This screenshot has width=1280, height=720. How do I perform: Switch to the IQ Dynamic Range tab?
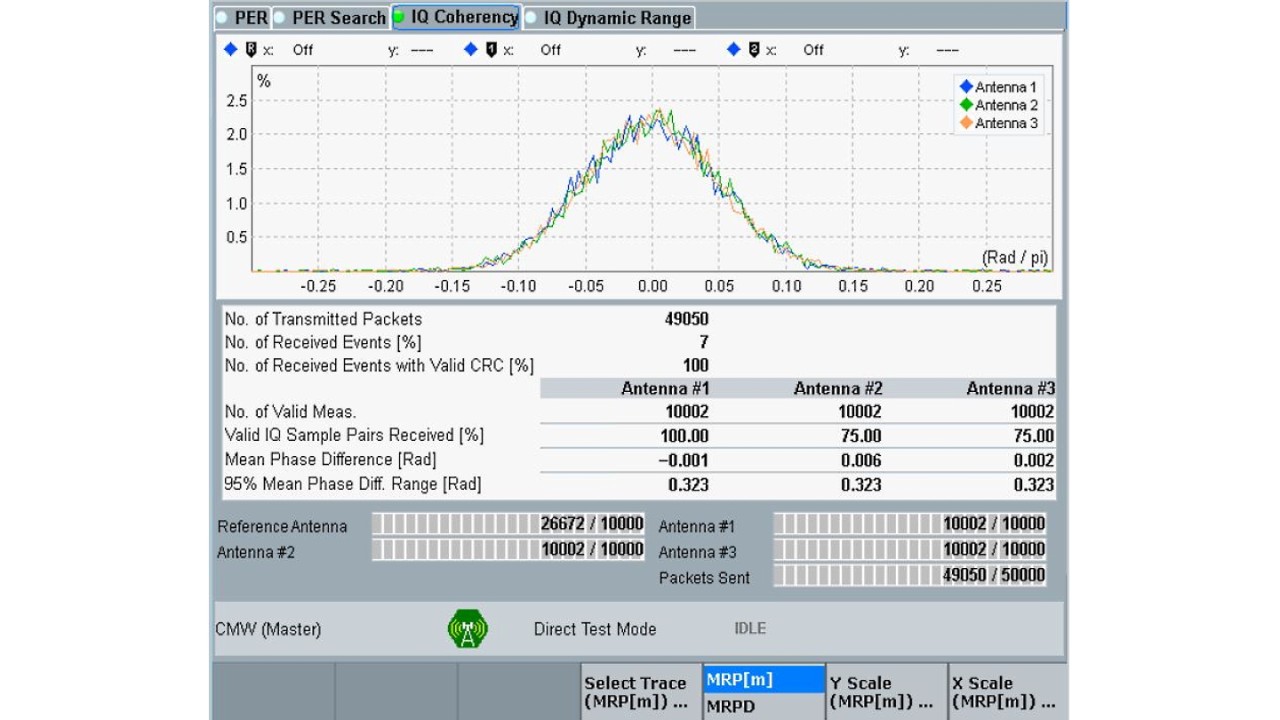click(609, 18)
